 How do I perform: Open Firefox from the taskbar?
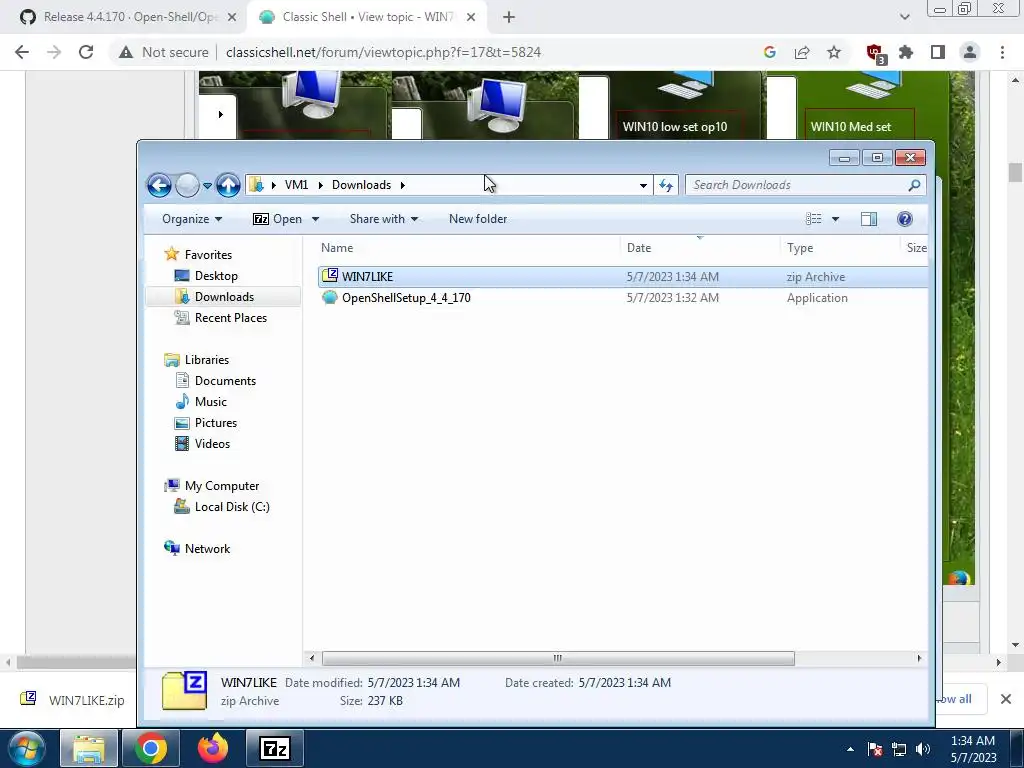point(212,748)
